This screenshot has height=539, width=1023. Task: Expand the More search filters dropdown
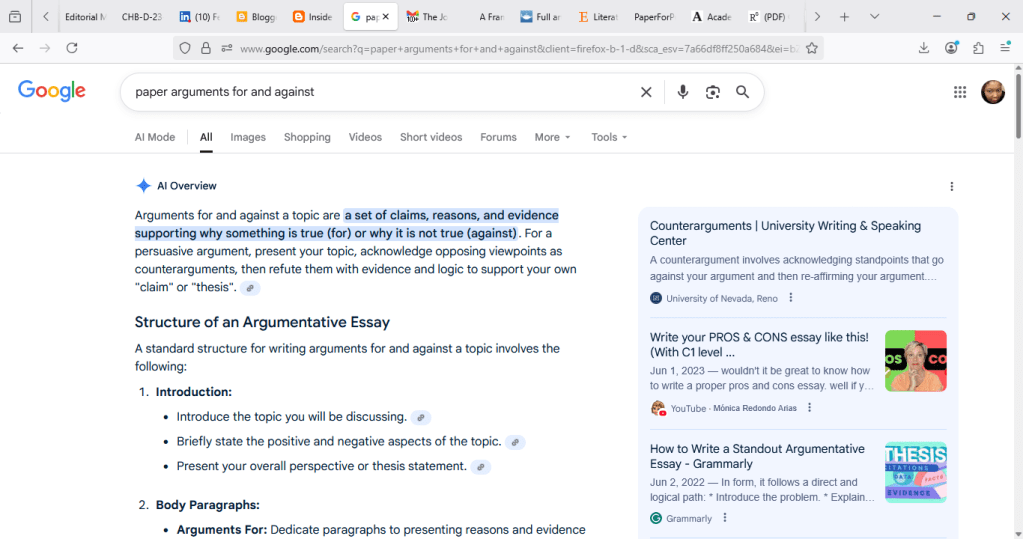tap(552, 137)
